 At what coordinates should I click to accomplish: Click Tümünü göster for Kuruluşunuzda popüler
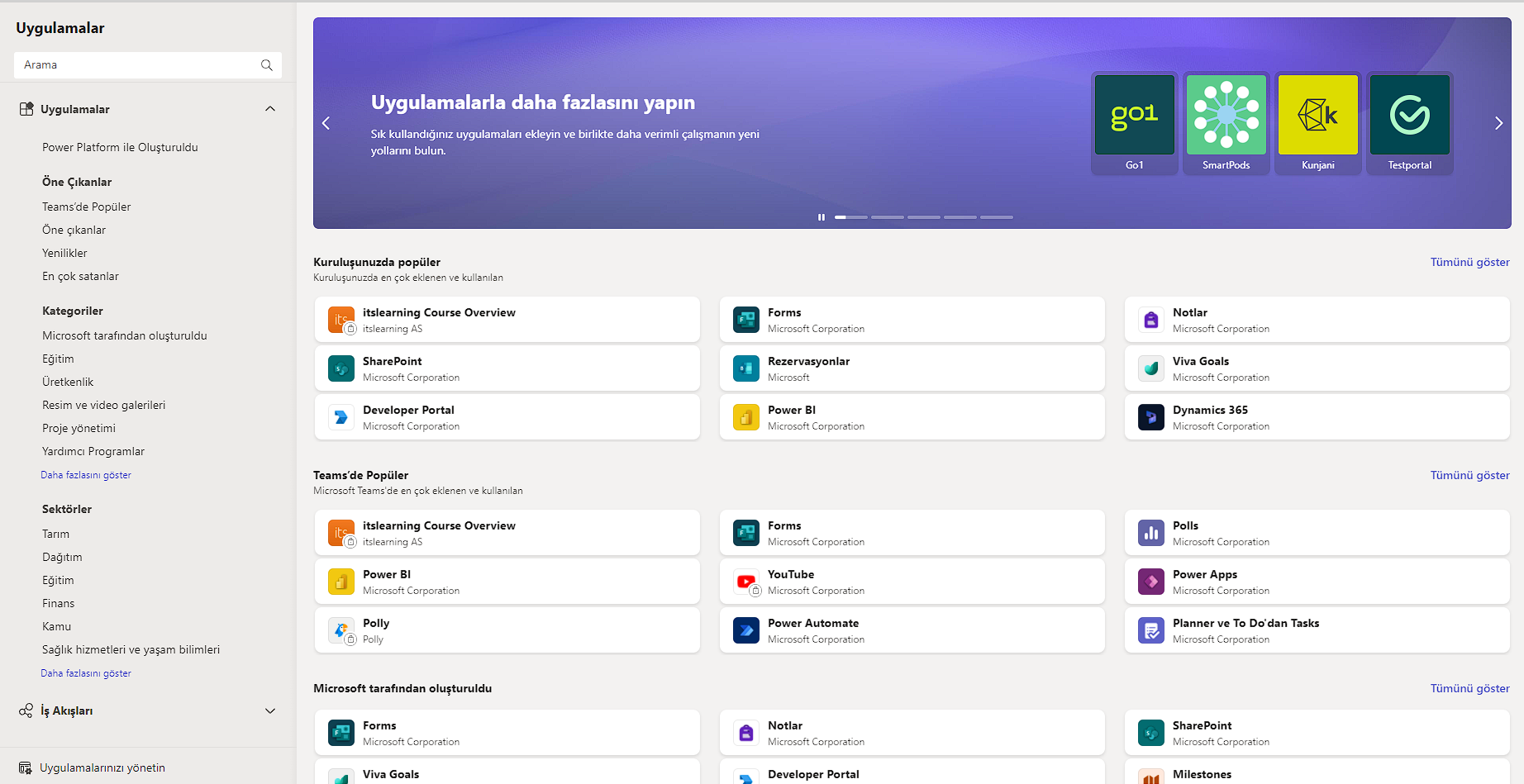(1469, 262)
